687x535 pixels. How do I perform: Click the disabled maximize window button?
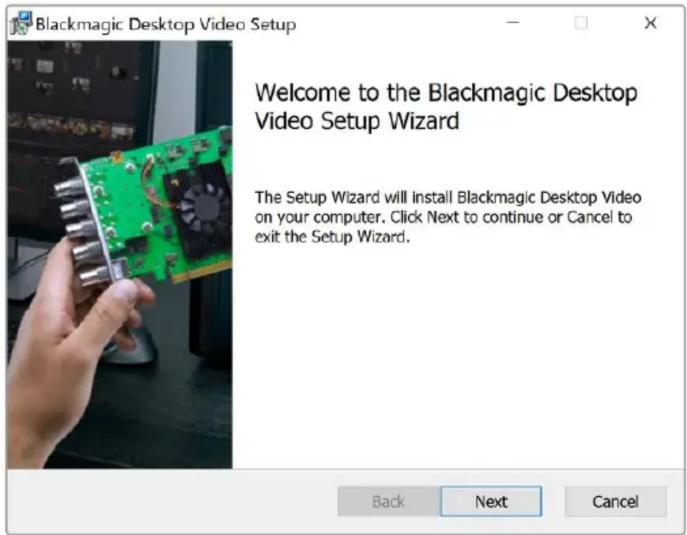tap(581, 23)
